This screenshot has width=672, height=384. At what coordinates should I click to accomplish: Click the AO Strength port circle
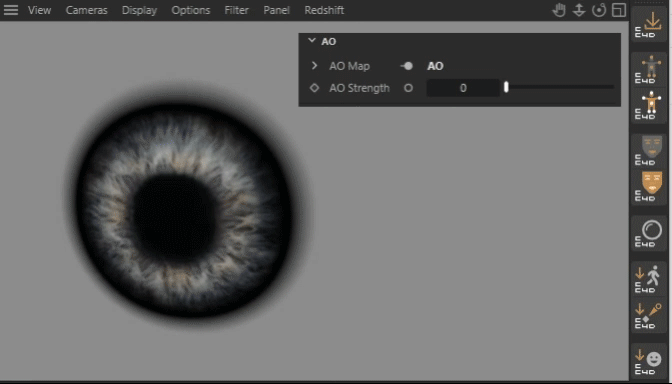tap(408, 88)
